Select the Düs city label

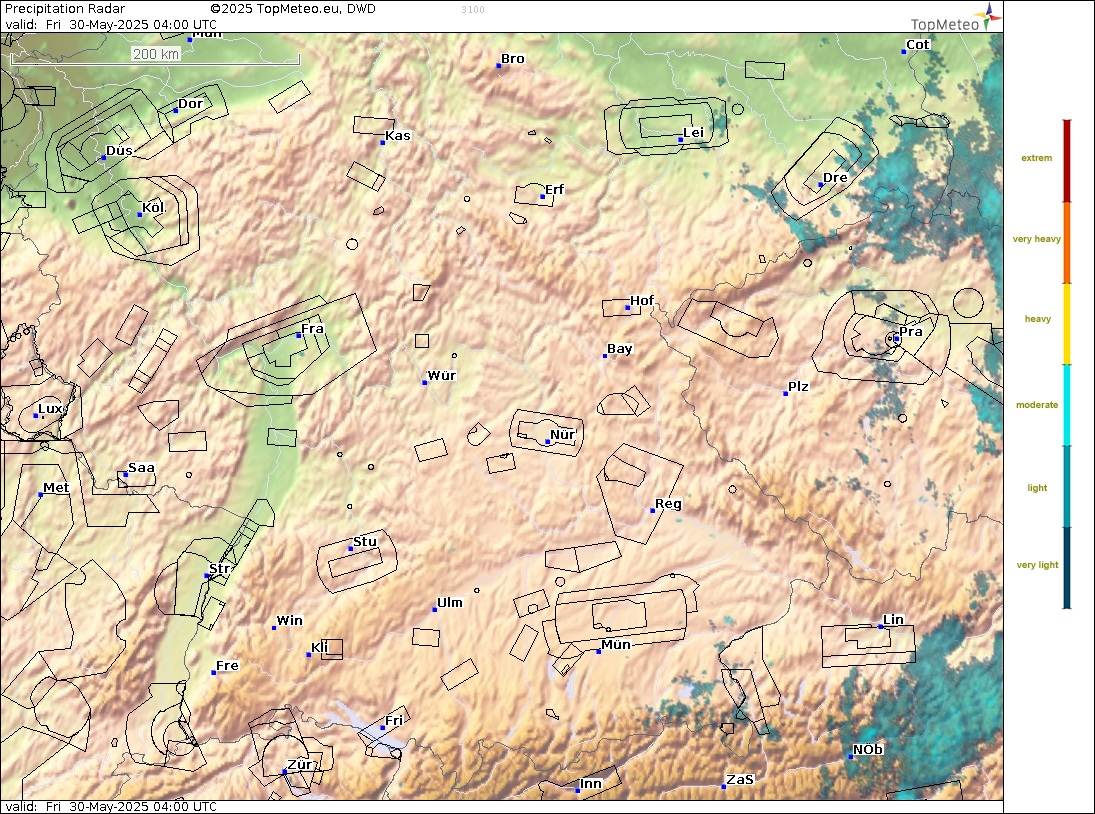click(119, 150)
